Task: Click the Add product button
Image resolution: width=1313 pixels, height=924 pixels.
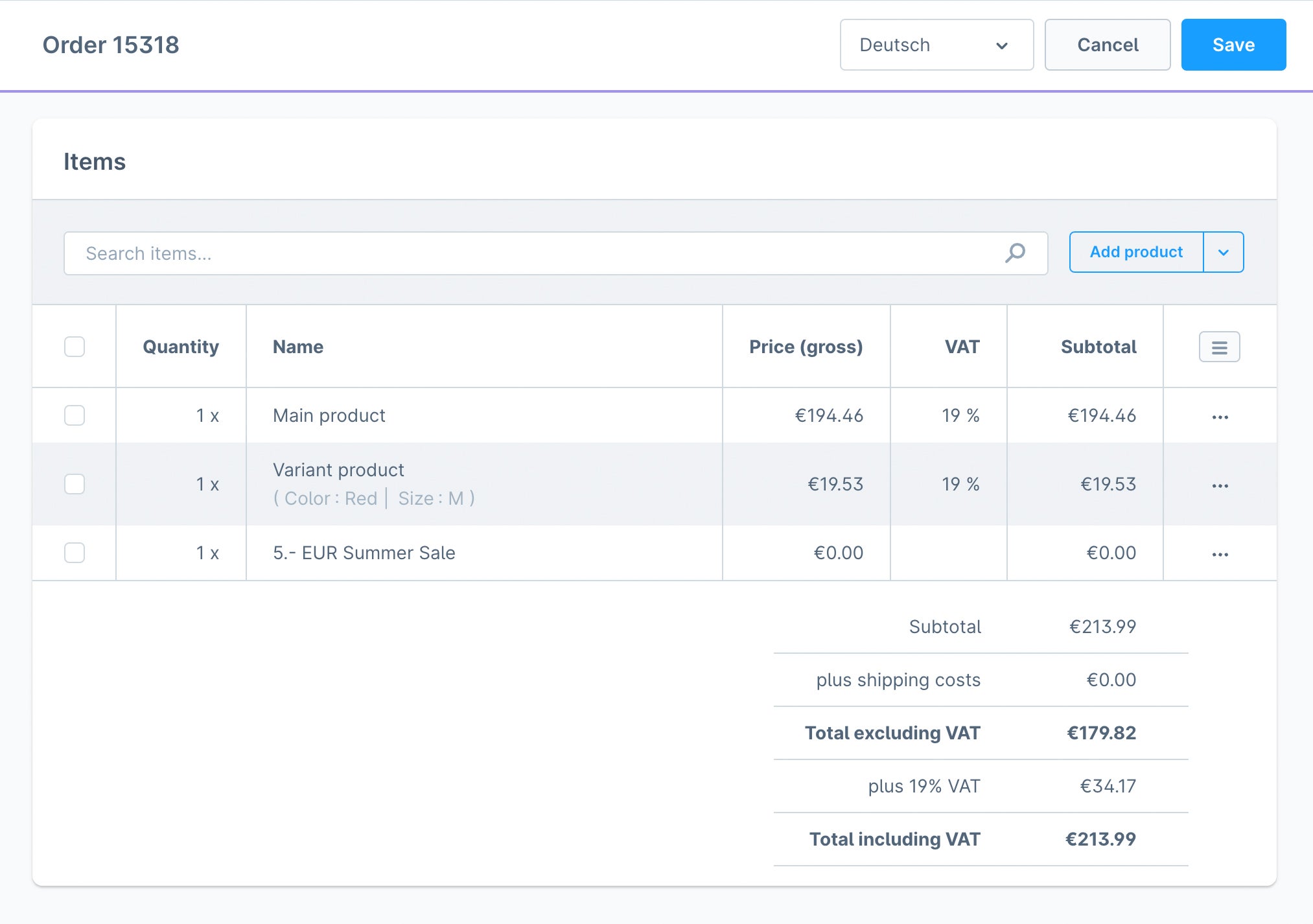Action: [x=1136, y=252]
